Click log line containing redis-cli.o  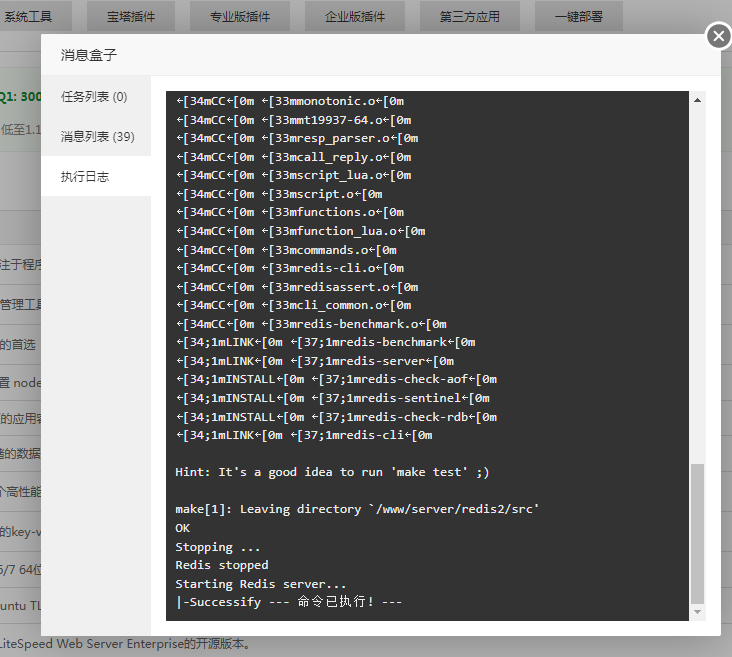point(290,268)
